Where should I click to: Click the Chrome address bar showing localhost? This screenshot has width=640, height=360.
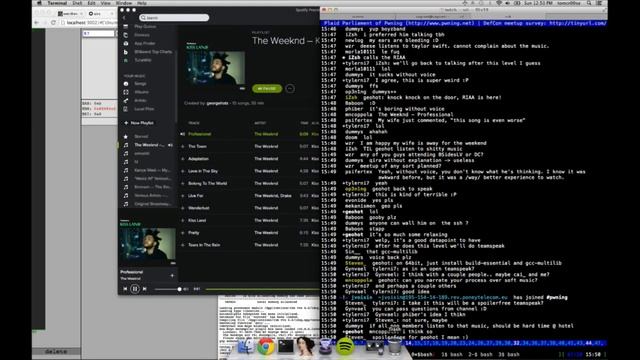pos(89,23)
